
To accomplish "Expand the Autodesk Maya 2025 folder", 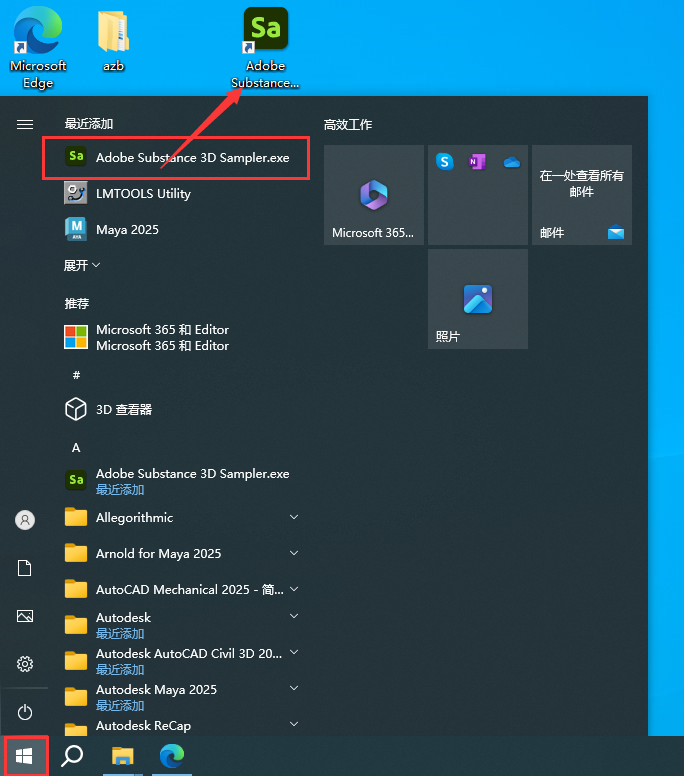I will (294, 690).
